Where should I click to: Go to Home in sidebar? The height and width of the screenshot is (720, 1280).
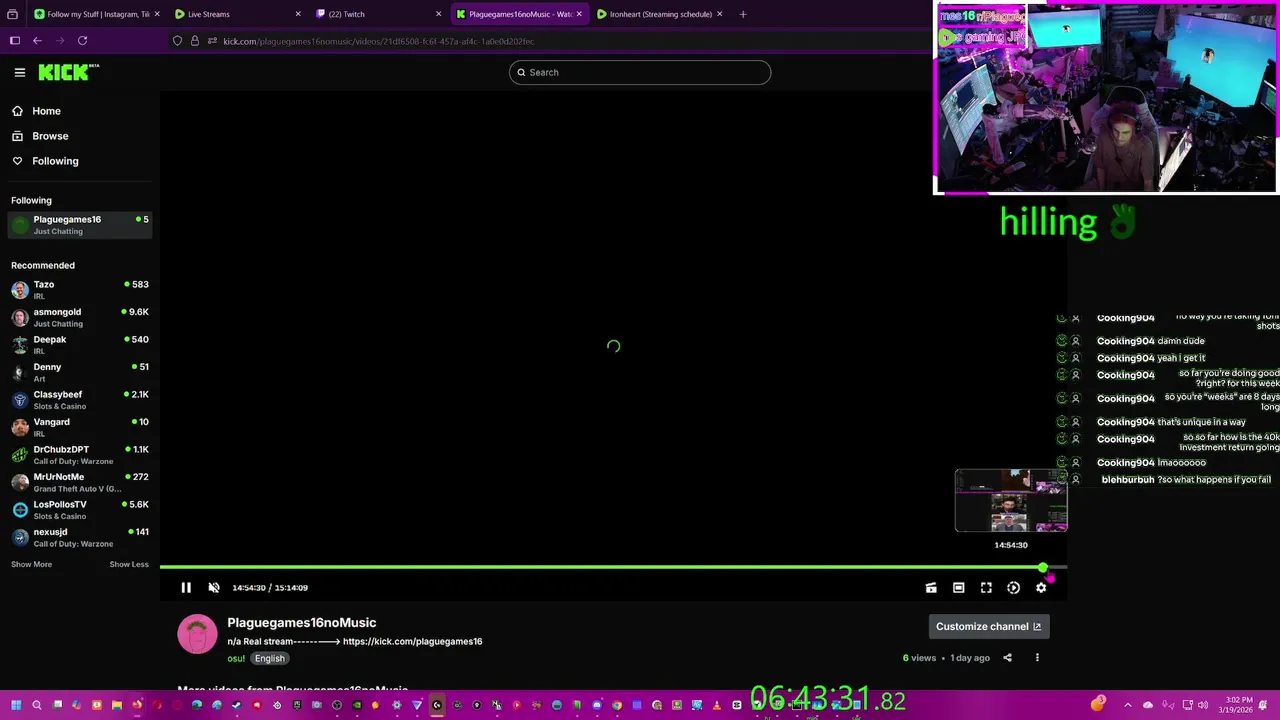pos(46,111)
